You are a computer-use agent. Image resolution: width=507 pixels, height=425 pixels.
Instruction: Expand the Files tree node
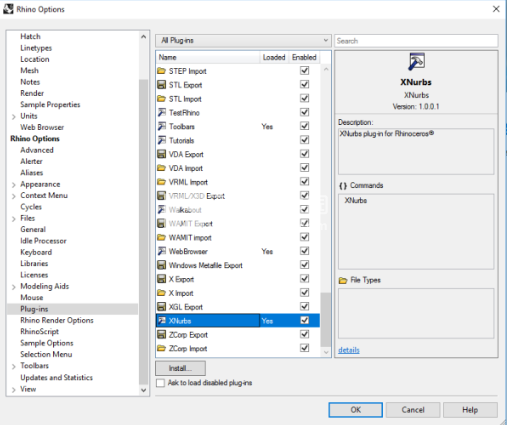[x=14, y=219]
